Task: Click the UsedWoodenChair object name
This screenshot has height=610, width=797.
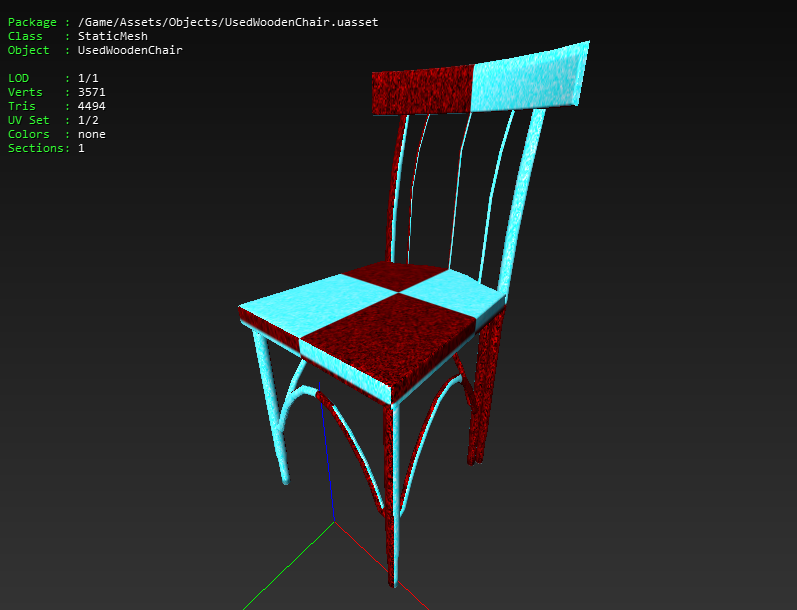Action: click(x=130, y=50)
